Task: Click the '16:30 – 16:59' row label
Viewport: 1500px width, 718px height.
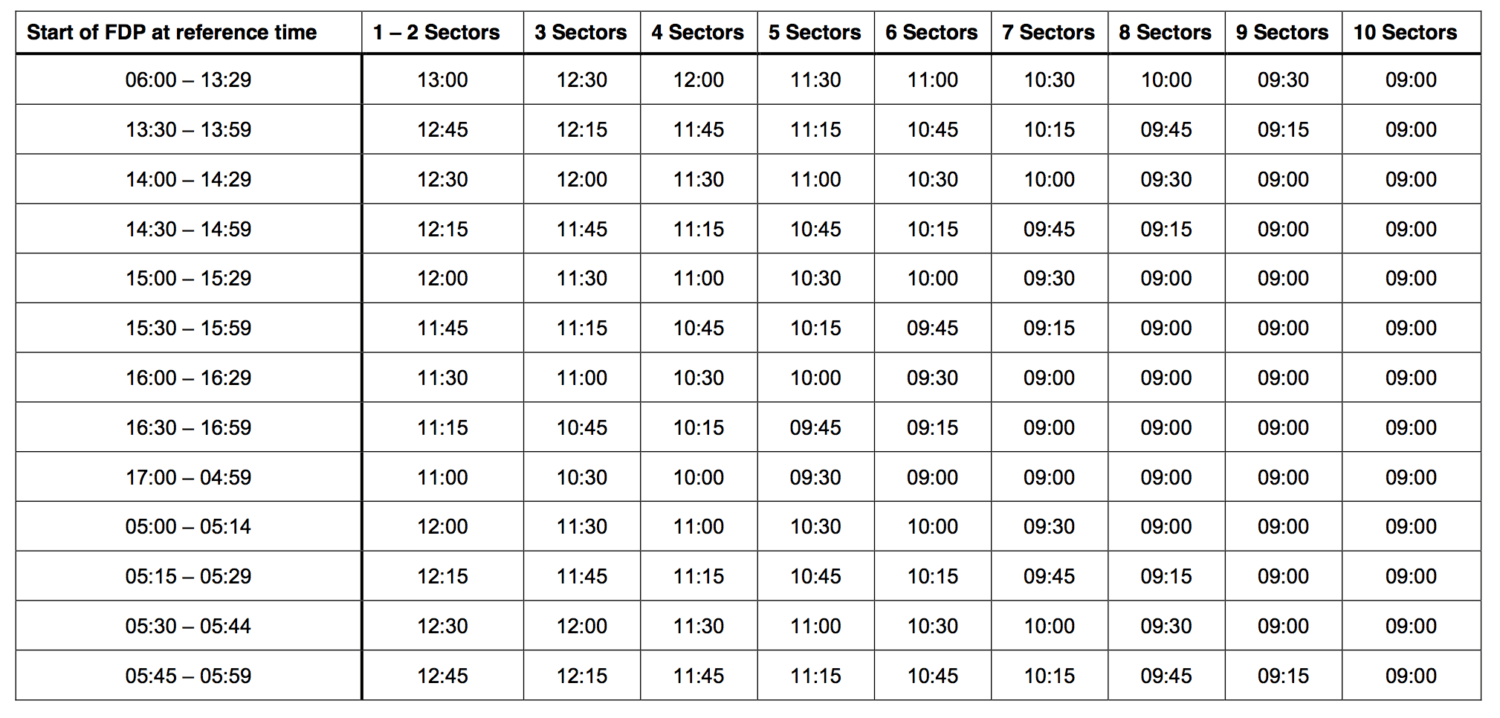Action: 188,428
